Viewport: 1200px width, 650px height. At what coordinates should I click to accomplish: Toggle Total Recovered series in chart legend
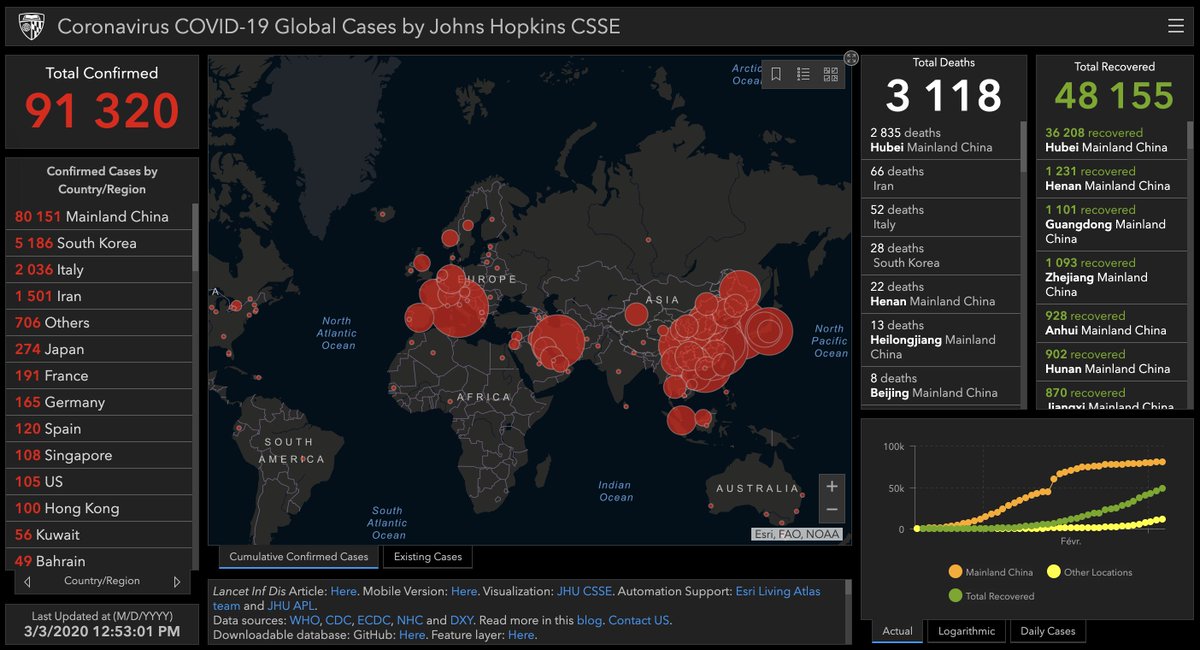[991, 596]
